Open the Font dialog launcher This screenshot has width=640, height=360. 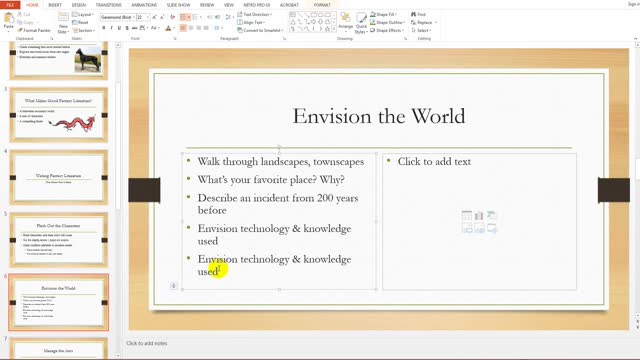175,39
